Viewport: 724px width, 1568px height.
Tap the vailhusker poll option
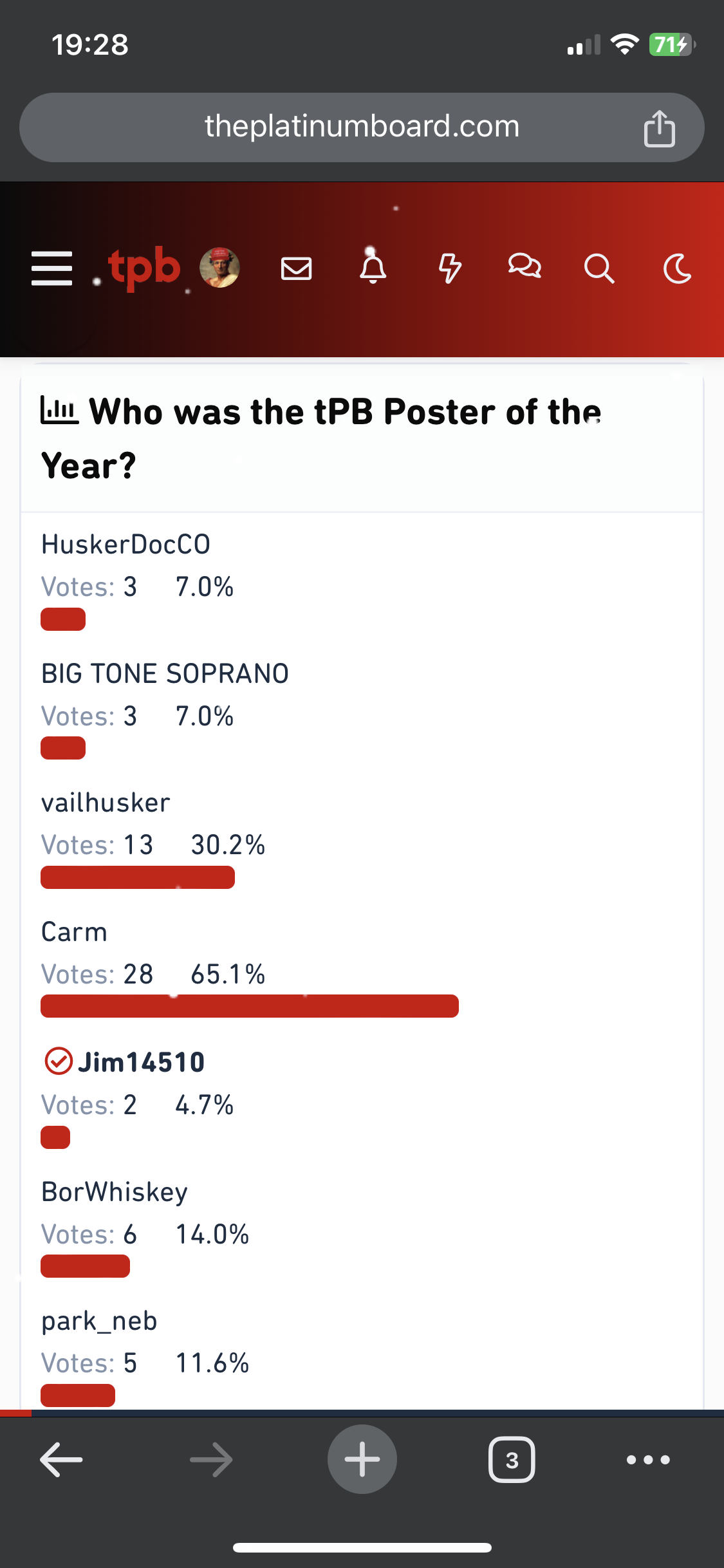click(106, 803)
